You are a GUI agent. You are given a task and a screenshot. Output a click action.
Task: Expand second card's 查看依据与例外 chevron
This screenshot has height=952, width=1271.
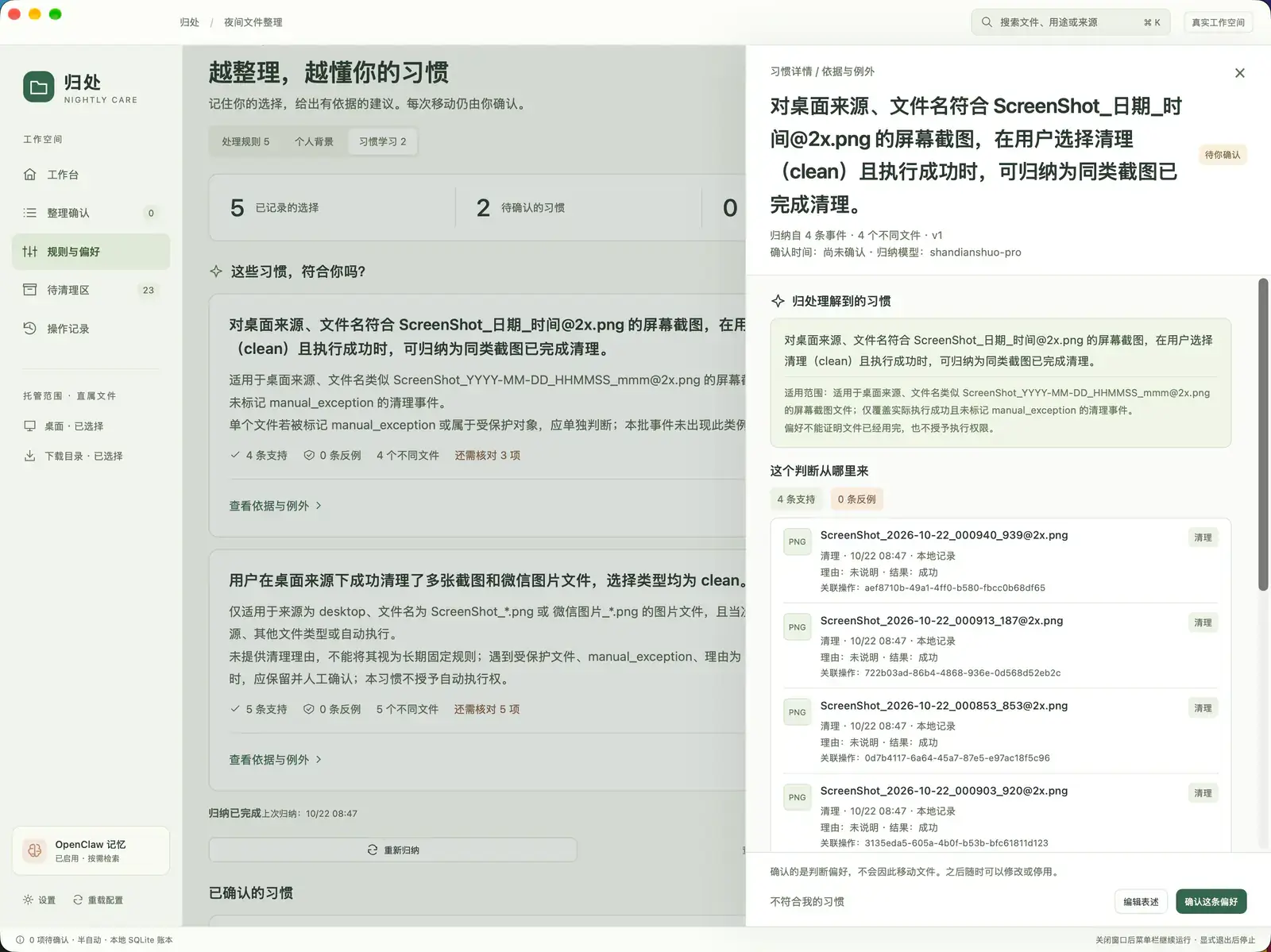[319, 760]
